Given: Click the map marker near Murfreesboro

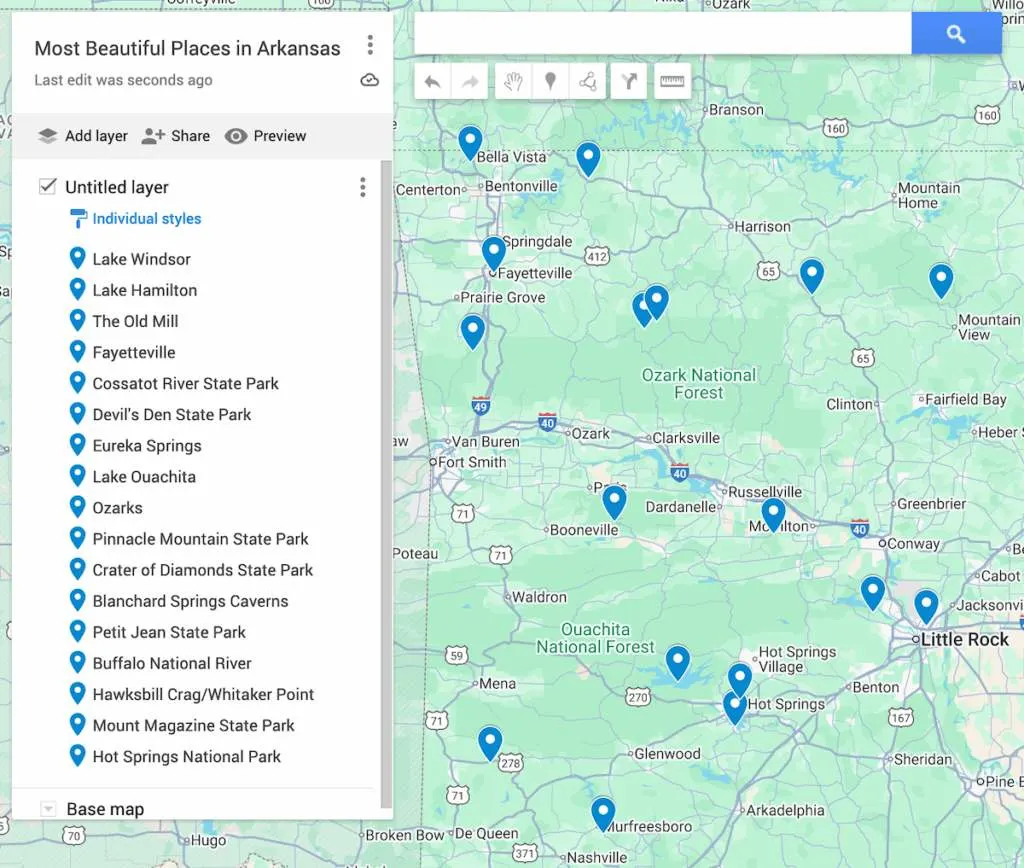Looking at the screenshot, I should point(603,814).
